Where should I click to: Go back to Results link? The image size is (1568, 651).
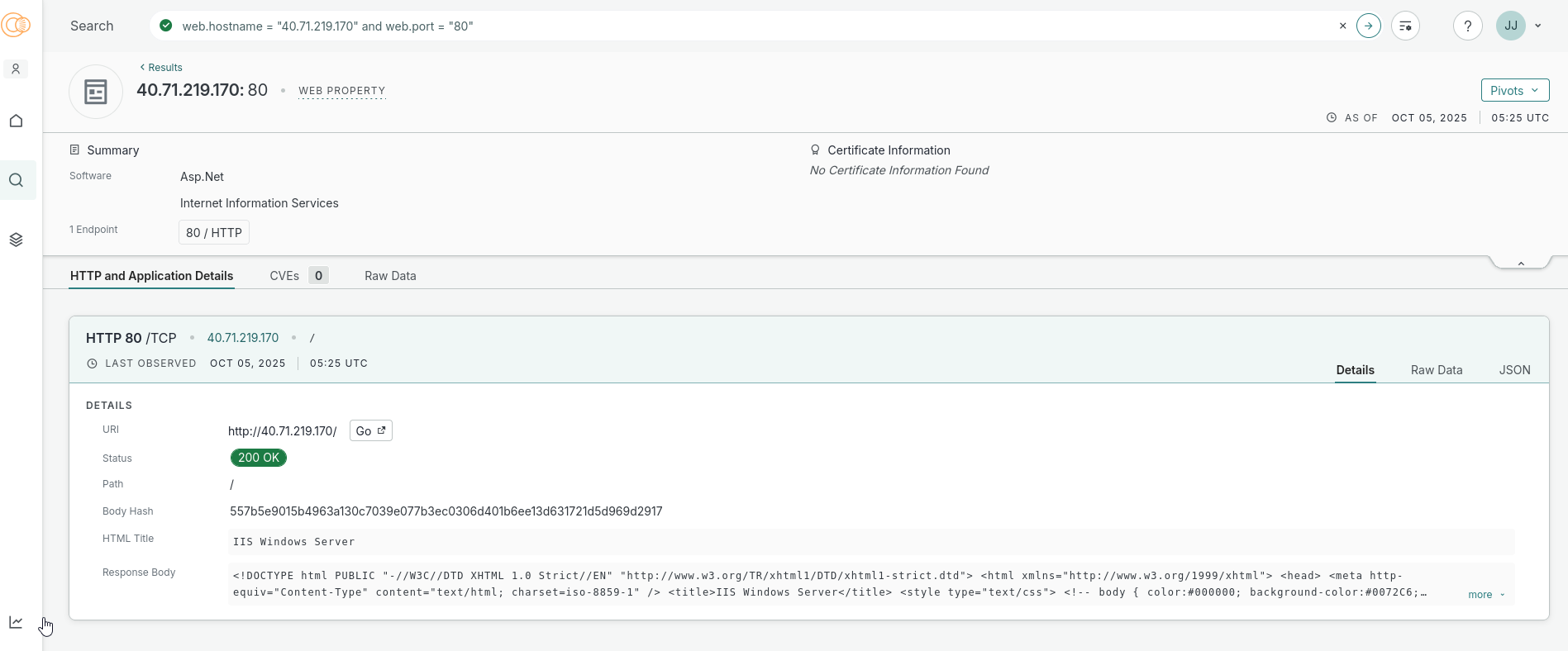(161, 68)
